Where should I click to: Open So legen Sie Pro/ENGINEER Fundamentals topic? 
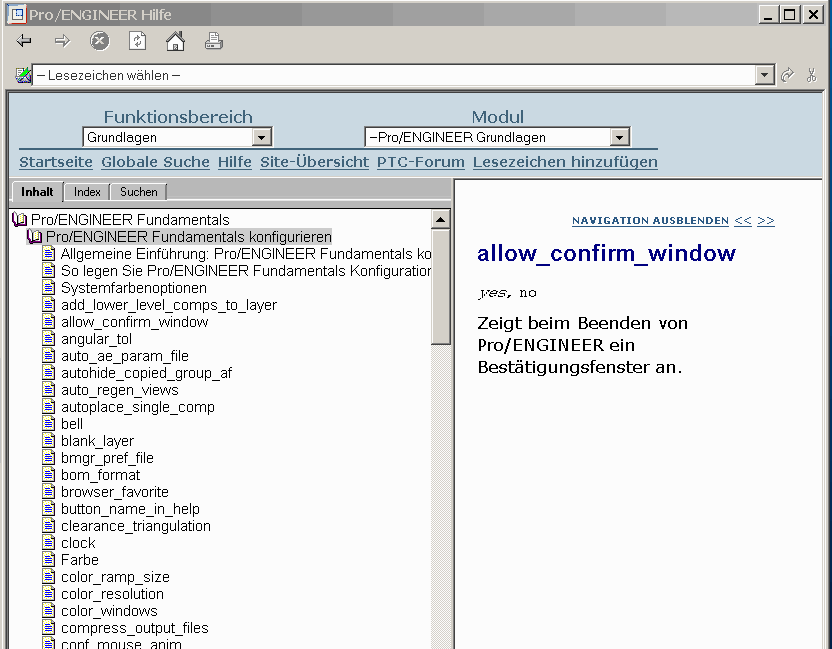246,271
